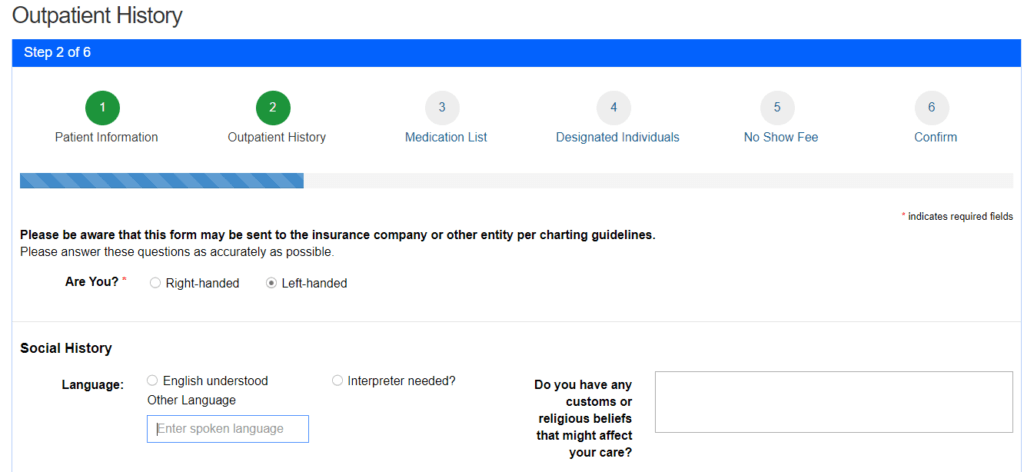Select the step 4 circle icon
The image size is (1024, 472).
[614, 108]
